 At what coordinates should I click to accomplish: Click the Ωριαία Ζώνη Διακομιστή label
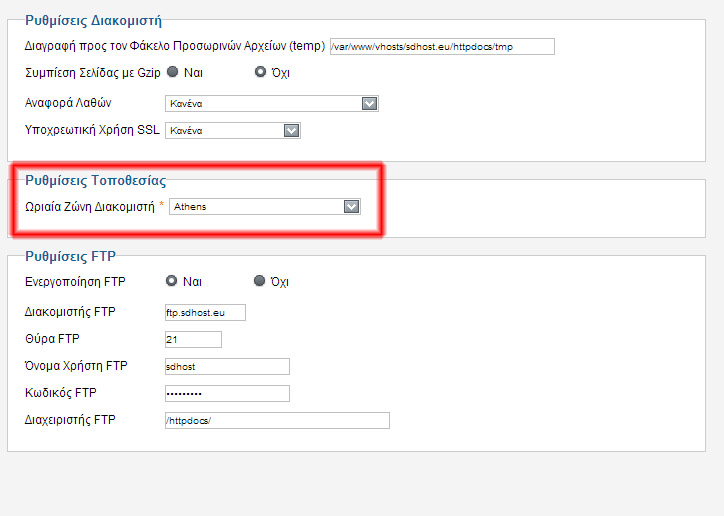click(x=89, y=206)
